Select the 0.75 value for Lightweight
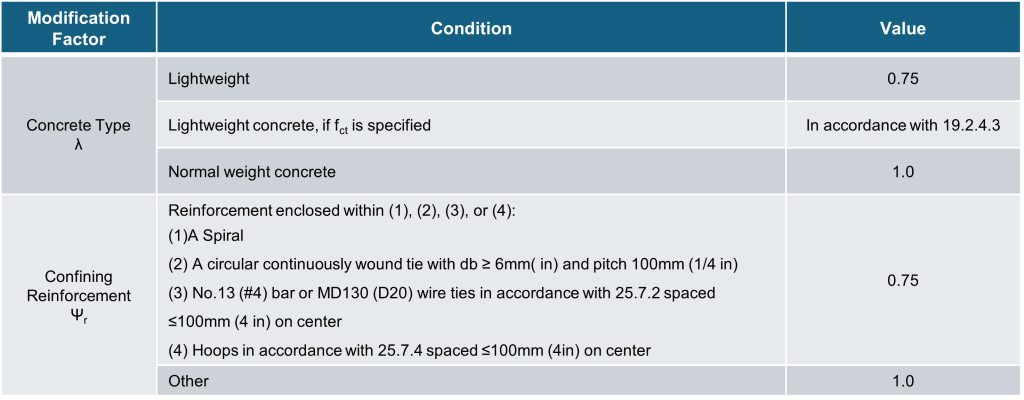Viewport: 1024px width, 400px height. coord(903,79)
